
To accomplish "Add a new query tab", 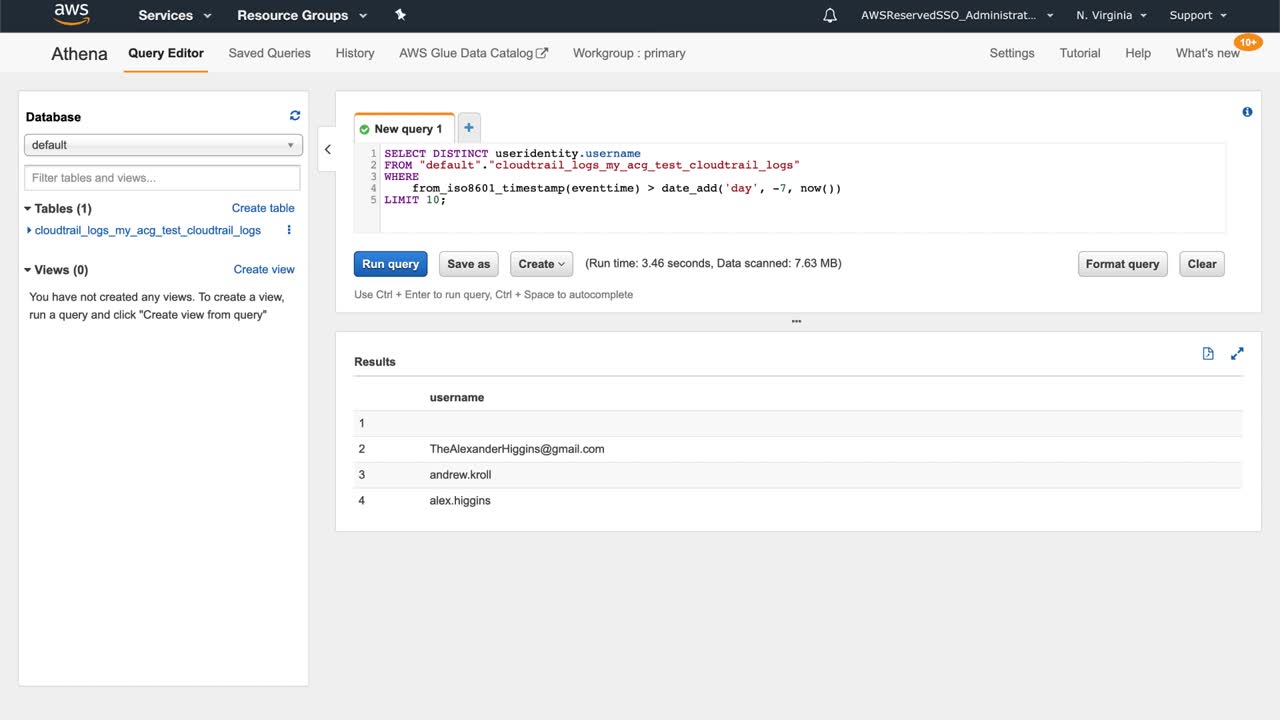I will pyautogui.click(x=469, y=128).
